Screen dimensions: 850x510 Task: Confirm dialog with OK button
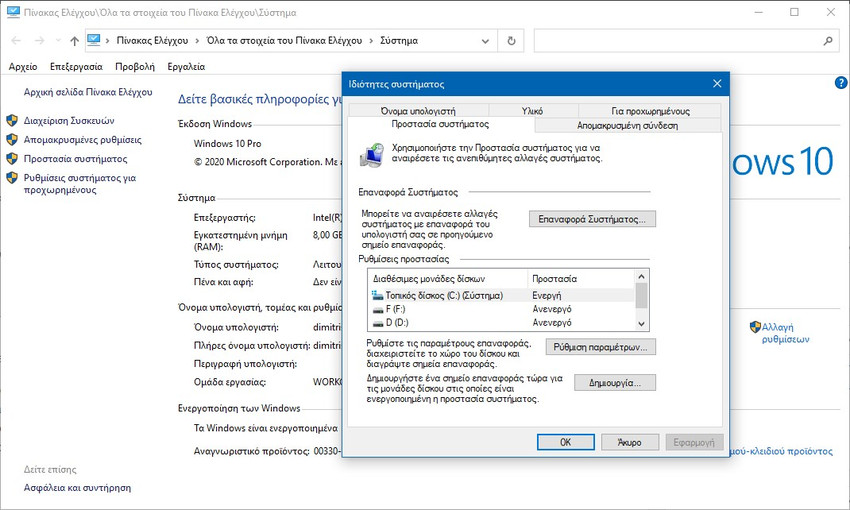[565, 442]
